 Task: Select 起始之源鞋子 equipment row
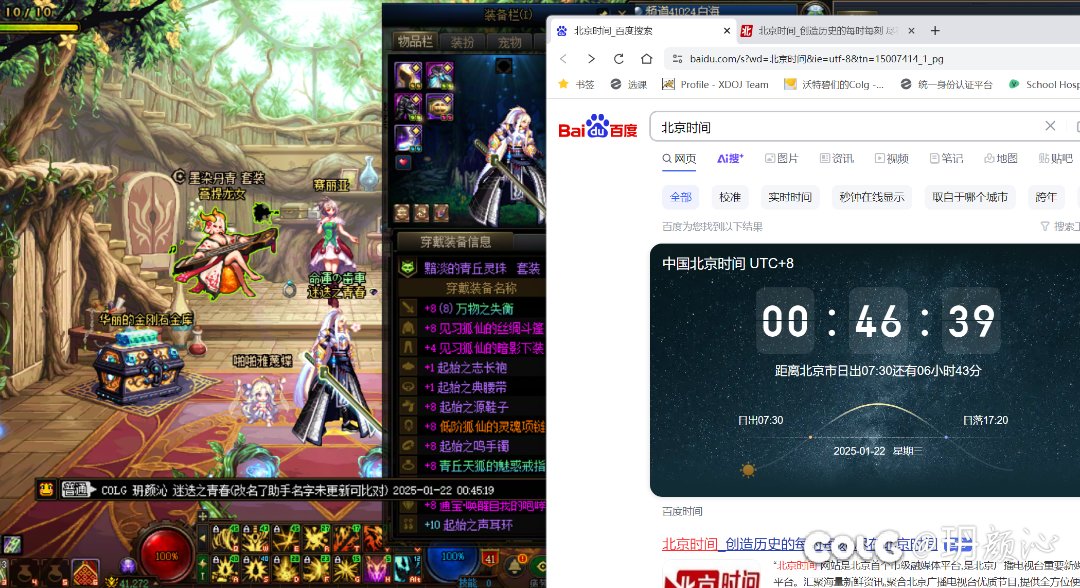pos(472,406)
